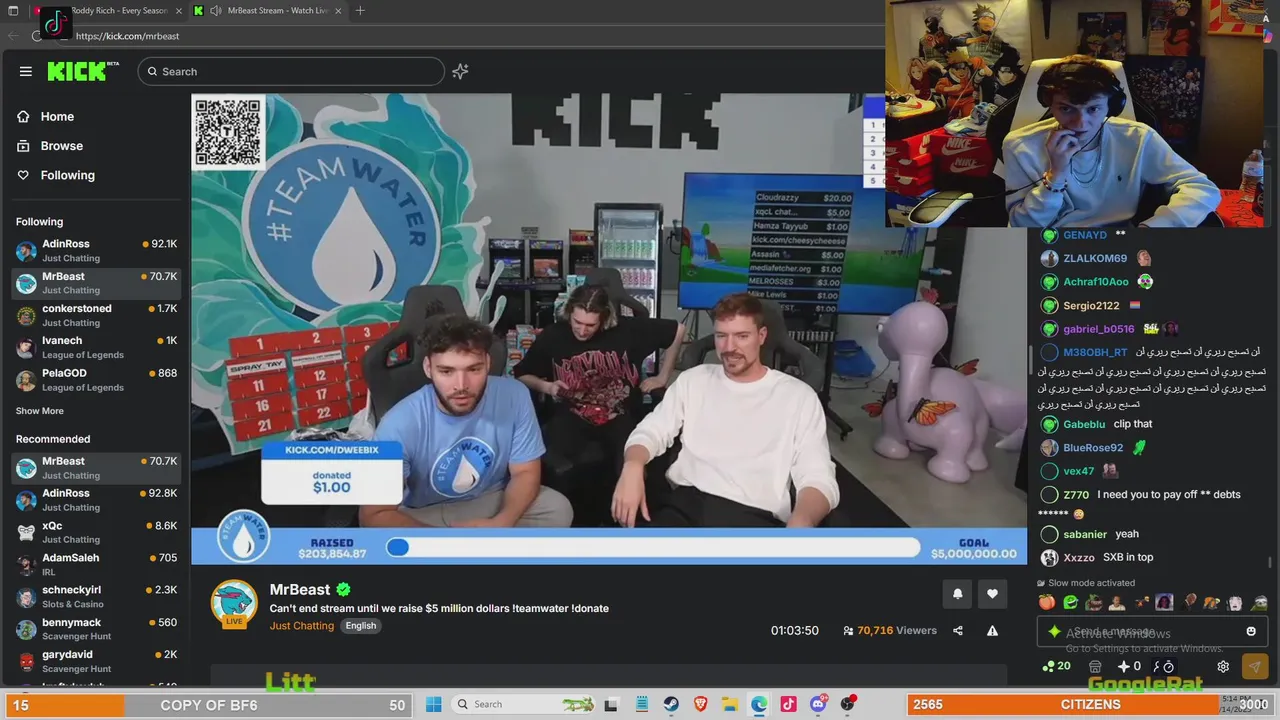Toggle the Kick sidebar hamburger menu
This screenshot has width=1280, height=720.
click(26, 71)
